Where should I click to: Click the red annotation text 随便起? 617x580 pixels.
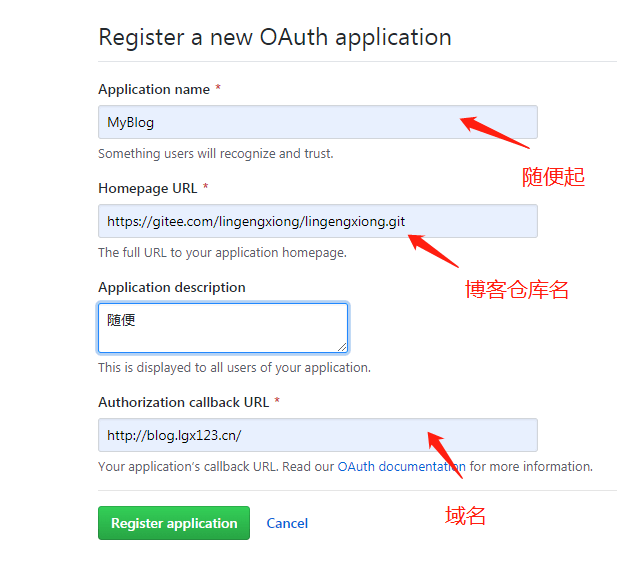click(553, 177)
